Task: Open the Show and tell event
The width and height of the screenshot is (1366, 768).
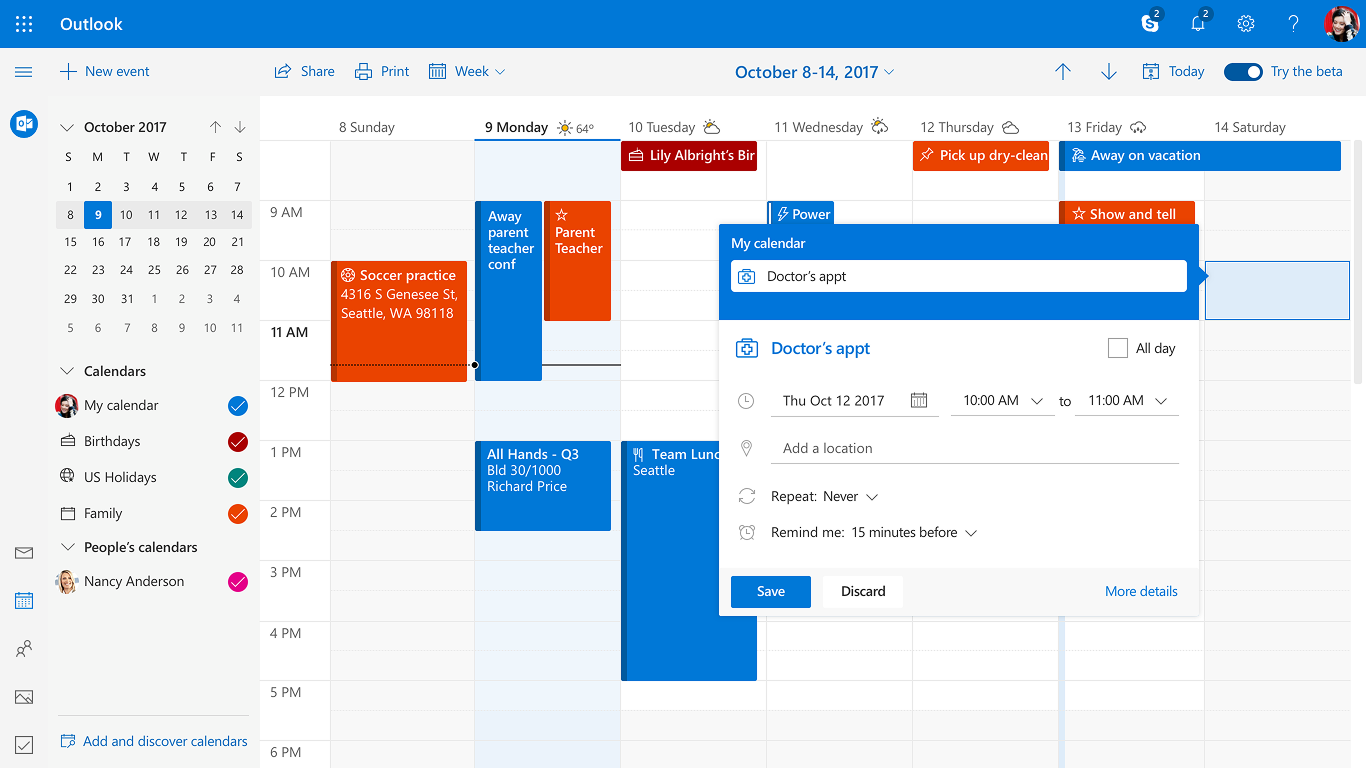Action: 1127,213
